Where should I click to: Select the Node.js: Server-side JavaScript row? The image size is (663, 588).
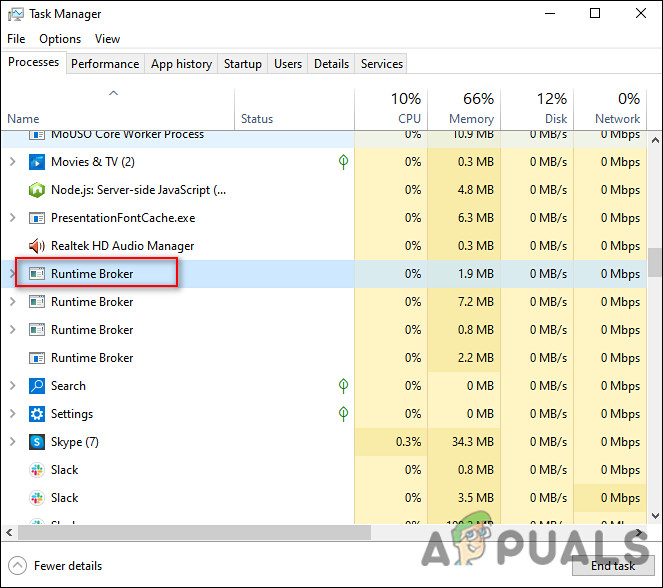pos(324,190)
